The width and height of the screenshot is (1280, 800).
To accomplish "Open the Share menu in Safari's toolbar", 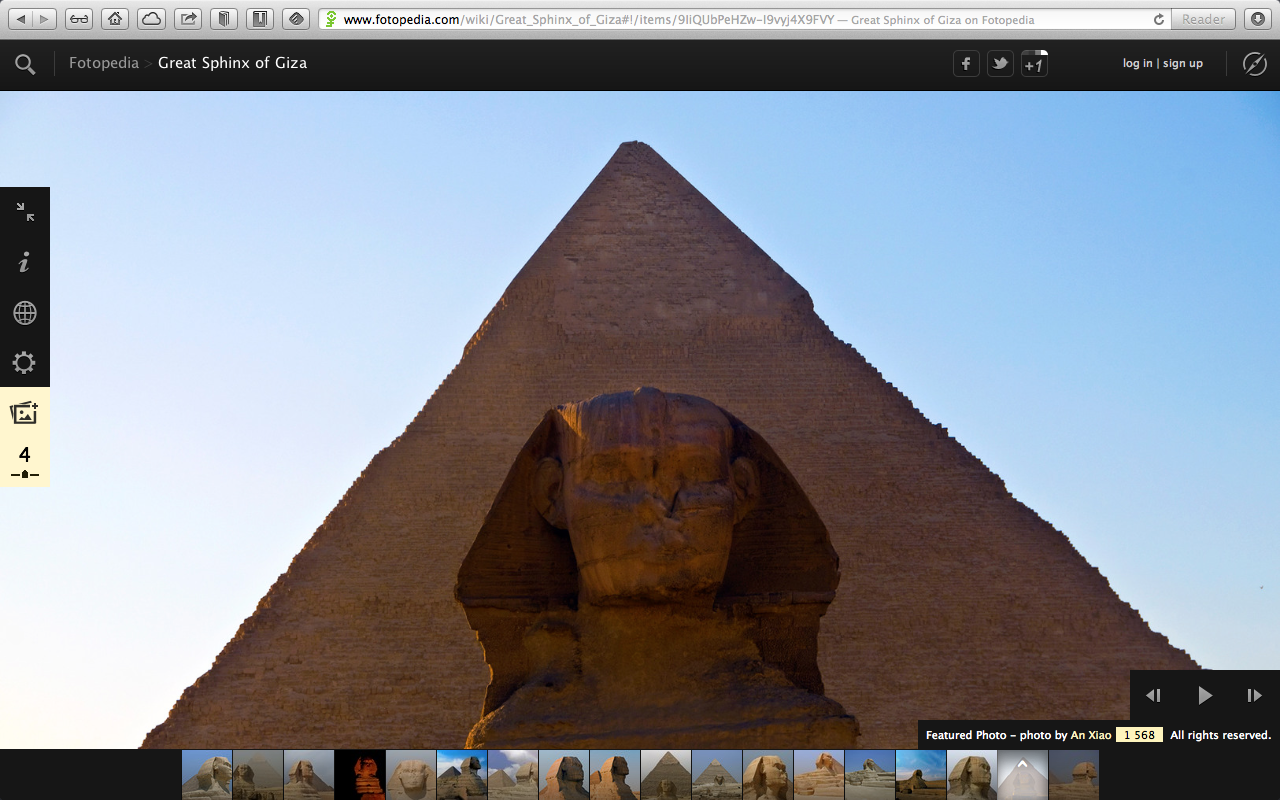I will 187,18.
